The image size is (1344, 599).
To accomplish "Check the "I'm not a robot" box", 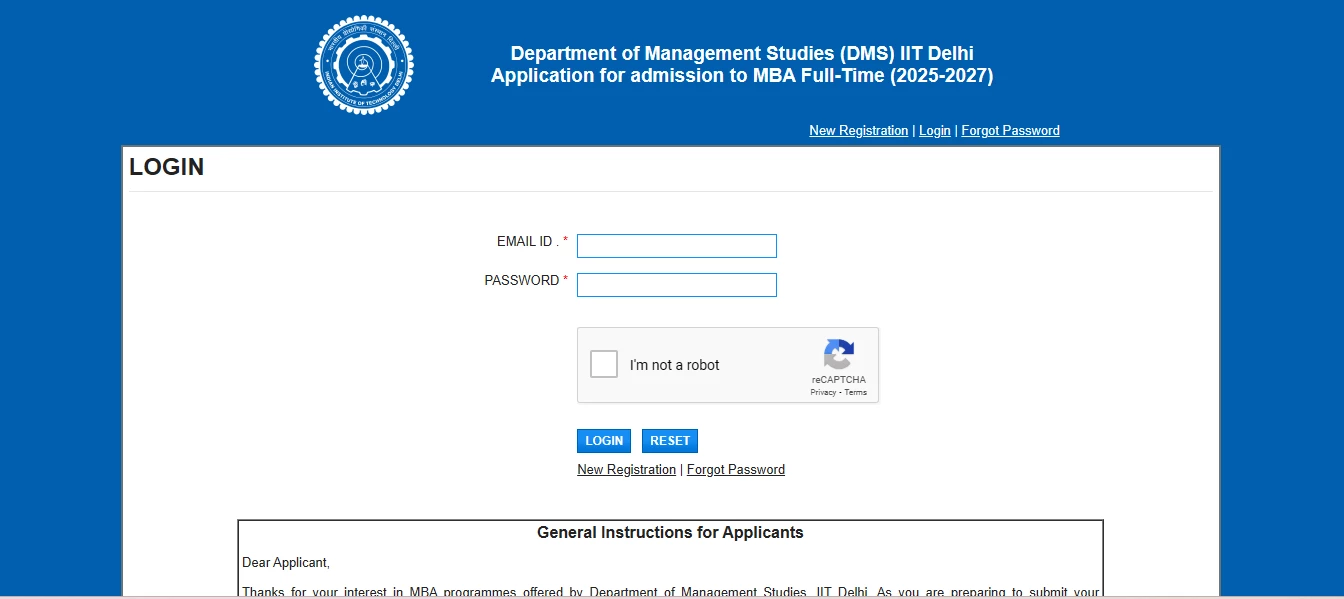I will 603,364.
